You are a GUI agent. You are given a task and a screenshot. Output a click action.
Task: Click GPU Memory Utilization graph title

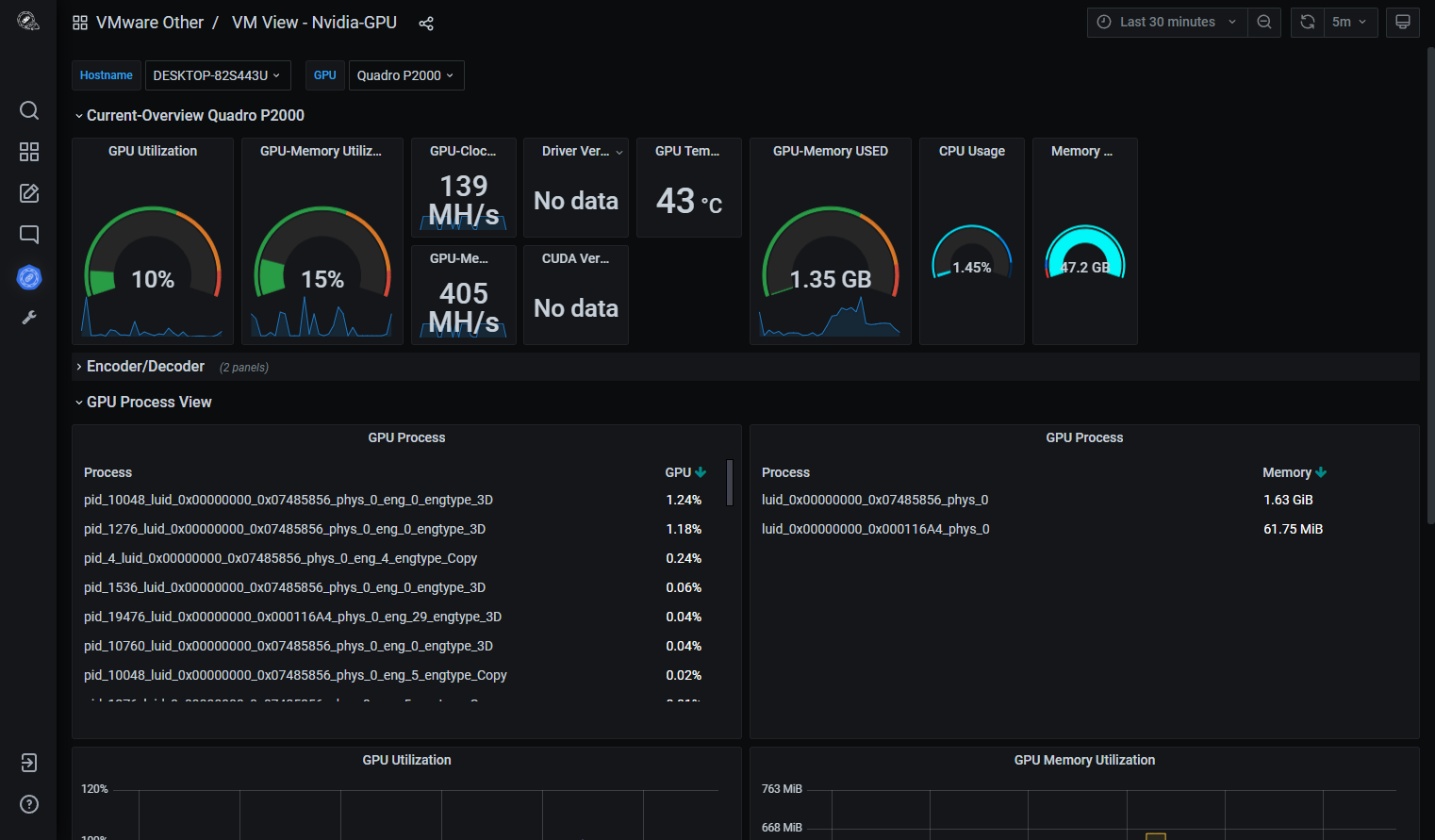click(x=1084, y=760)
